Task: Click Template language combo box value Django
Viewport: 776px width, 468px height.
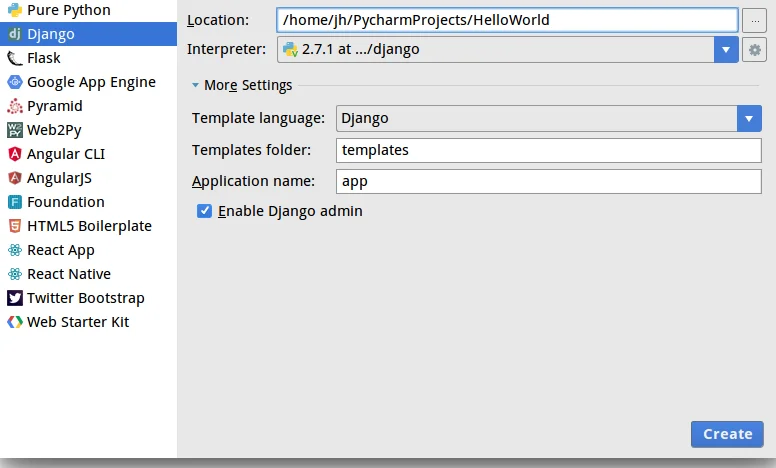Action: coord(548,119)
